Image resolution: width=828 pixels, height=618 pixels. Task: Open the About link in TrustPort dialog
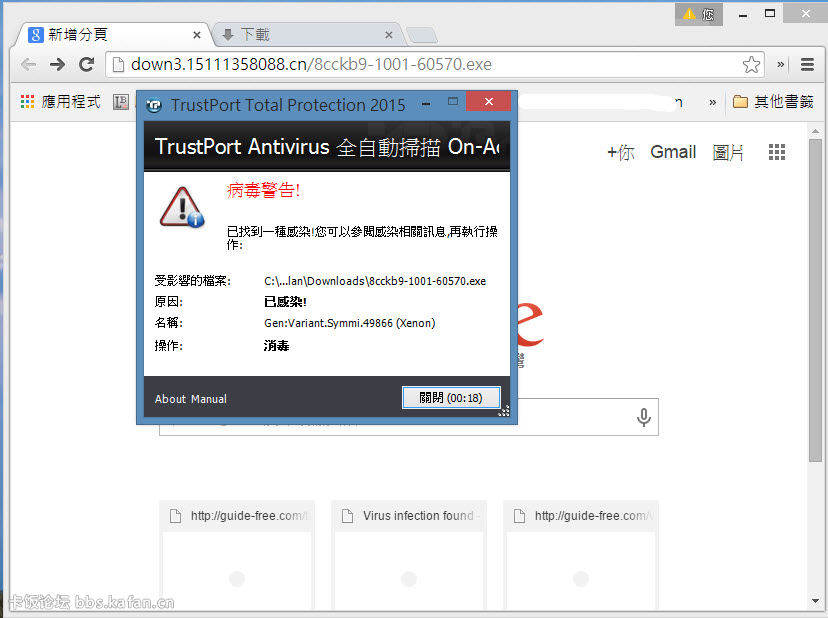170,399
